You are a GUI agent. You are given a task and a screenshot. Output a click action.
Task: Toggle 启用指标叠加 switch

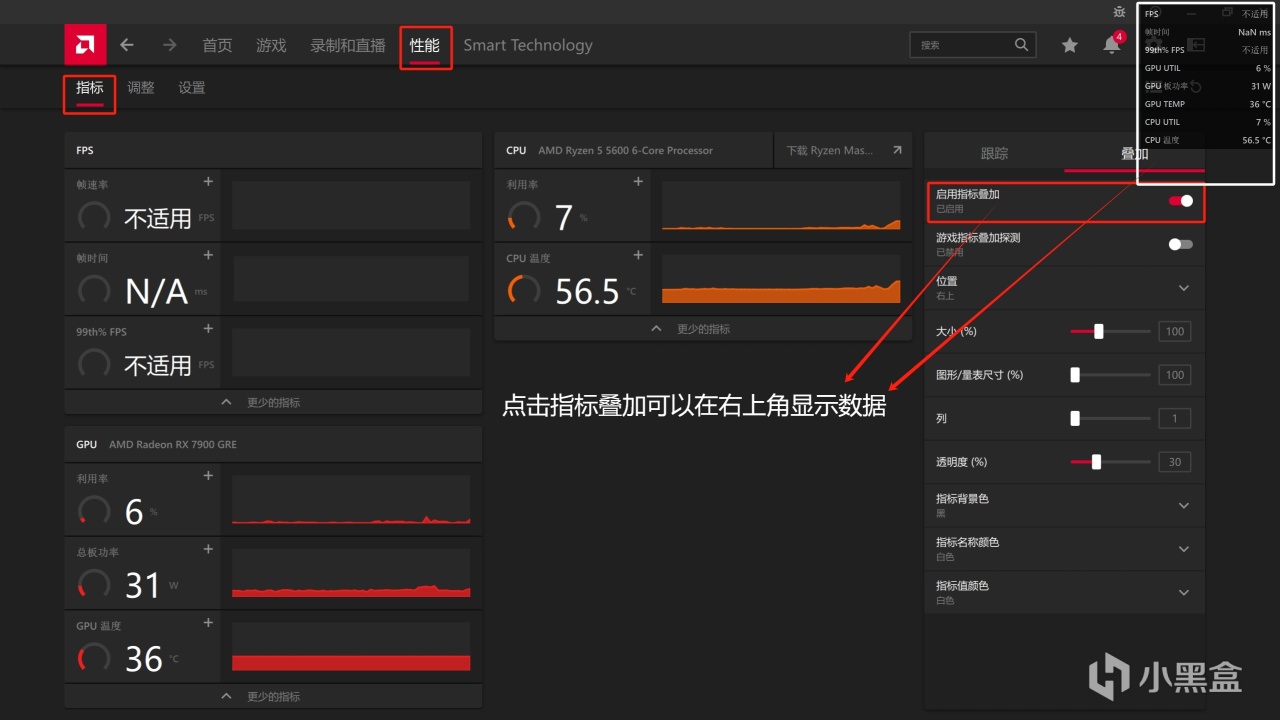coord(1181,201)
